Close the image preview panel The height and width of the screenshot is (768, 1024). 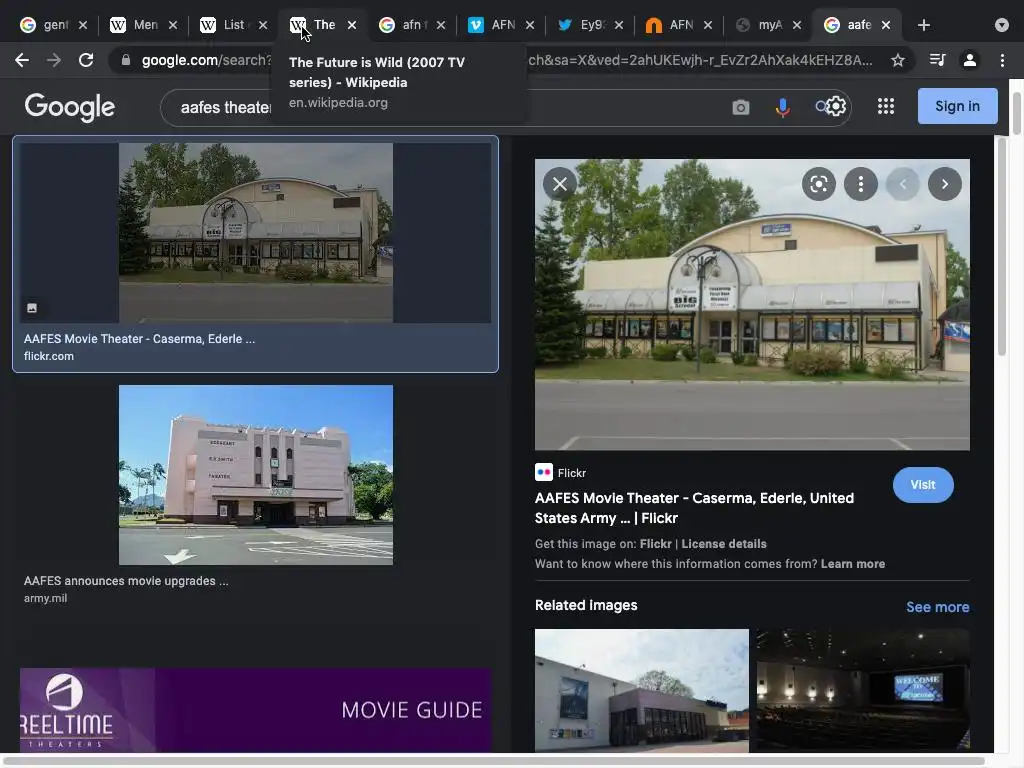pos(560,184)
